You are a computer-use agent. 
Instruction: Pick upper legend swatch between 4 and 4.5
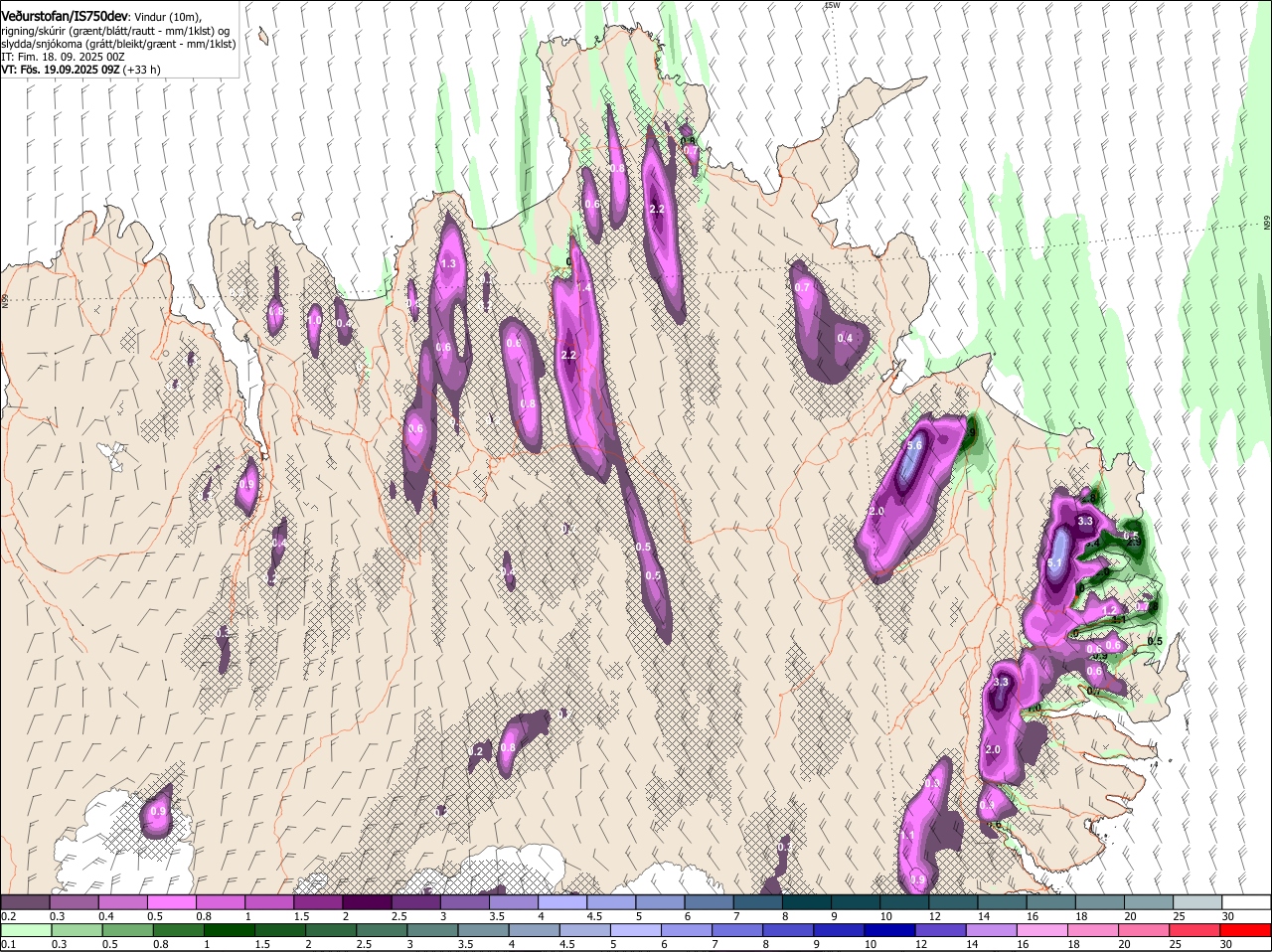[562, 901]
